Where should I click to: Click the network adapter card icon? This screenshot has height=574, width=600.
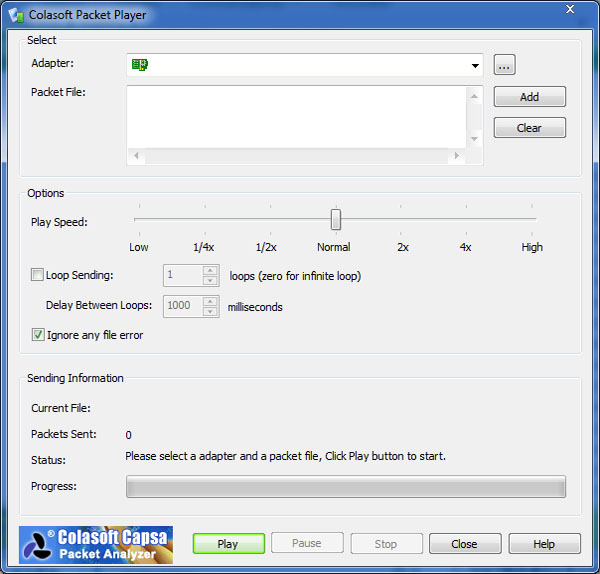point(140,65)
